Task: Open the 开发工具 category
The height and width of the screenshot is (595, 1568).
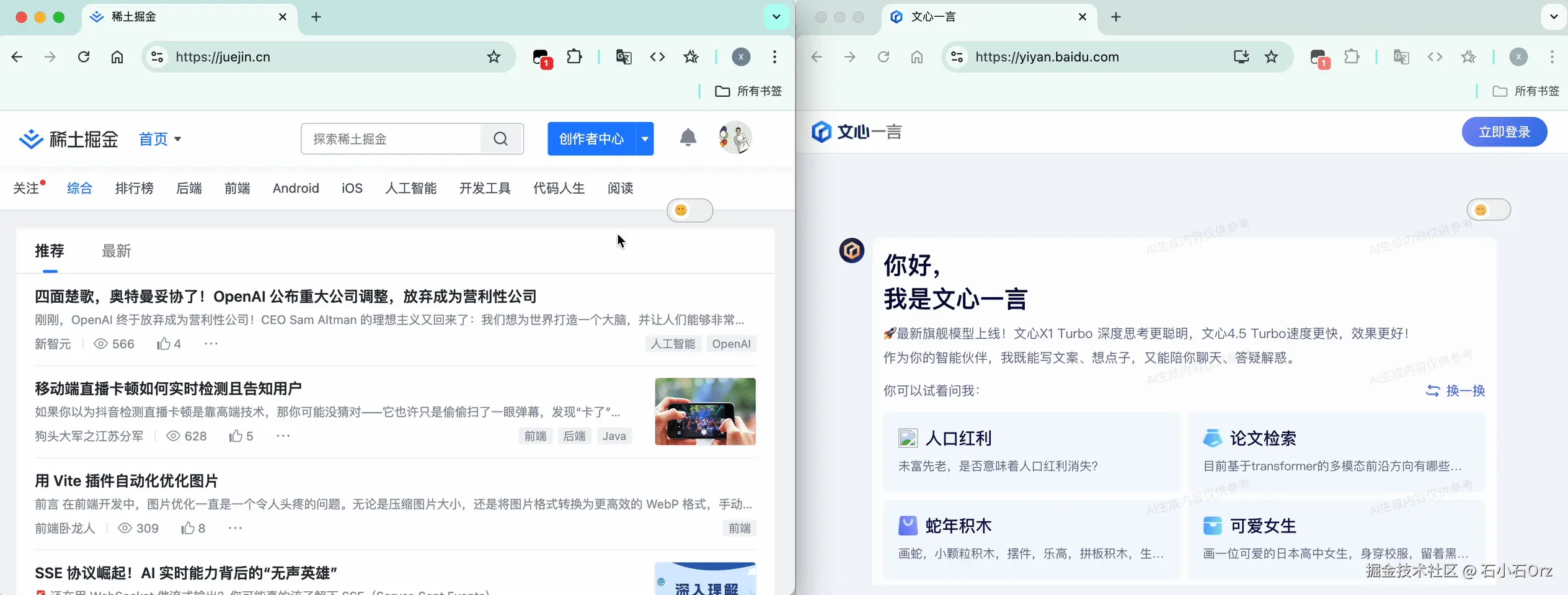Action: click(x=485, y=188)
